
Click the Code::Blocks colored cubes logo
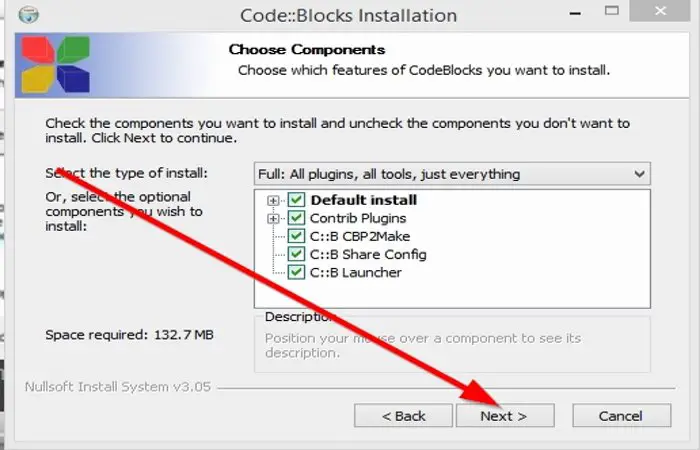point(55,65)
